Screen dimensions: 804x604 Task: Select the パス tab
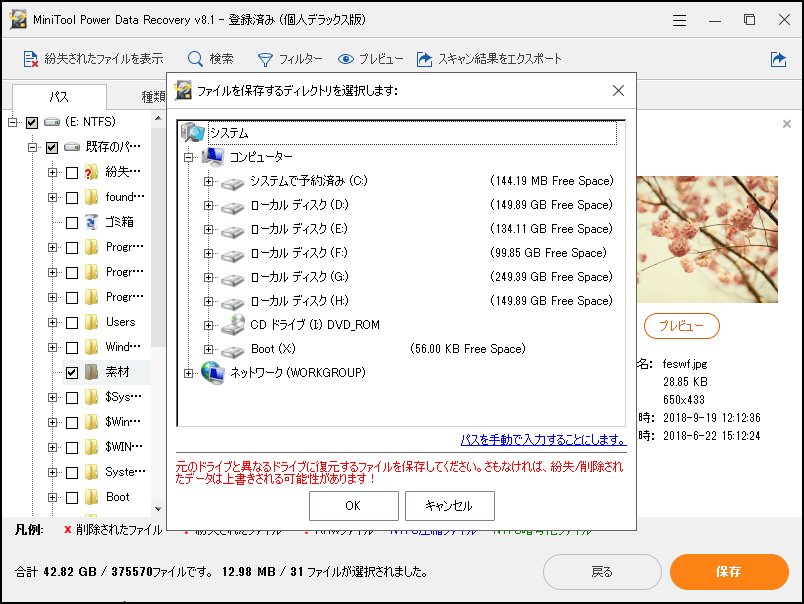[x=59, y=96]
